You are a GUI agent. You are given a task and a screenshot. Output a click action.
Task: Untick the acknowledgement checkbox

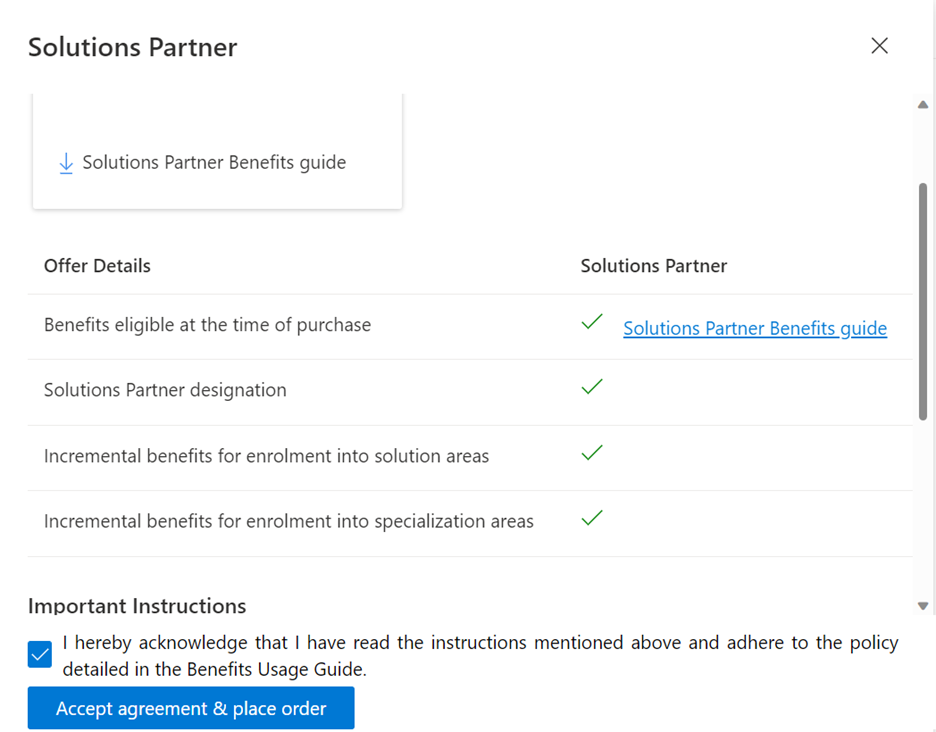40,655
